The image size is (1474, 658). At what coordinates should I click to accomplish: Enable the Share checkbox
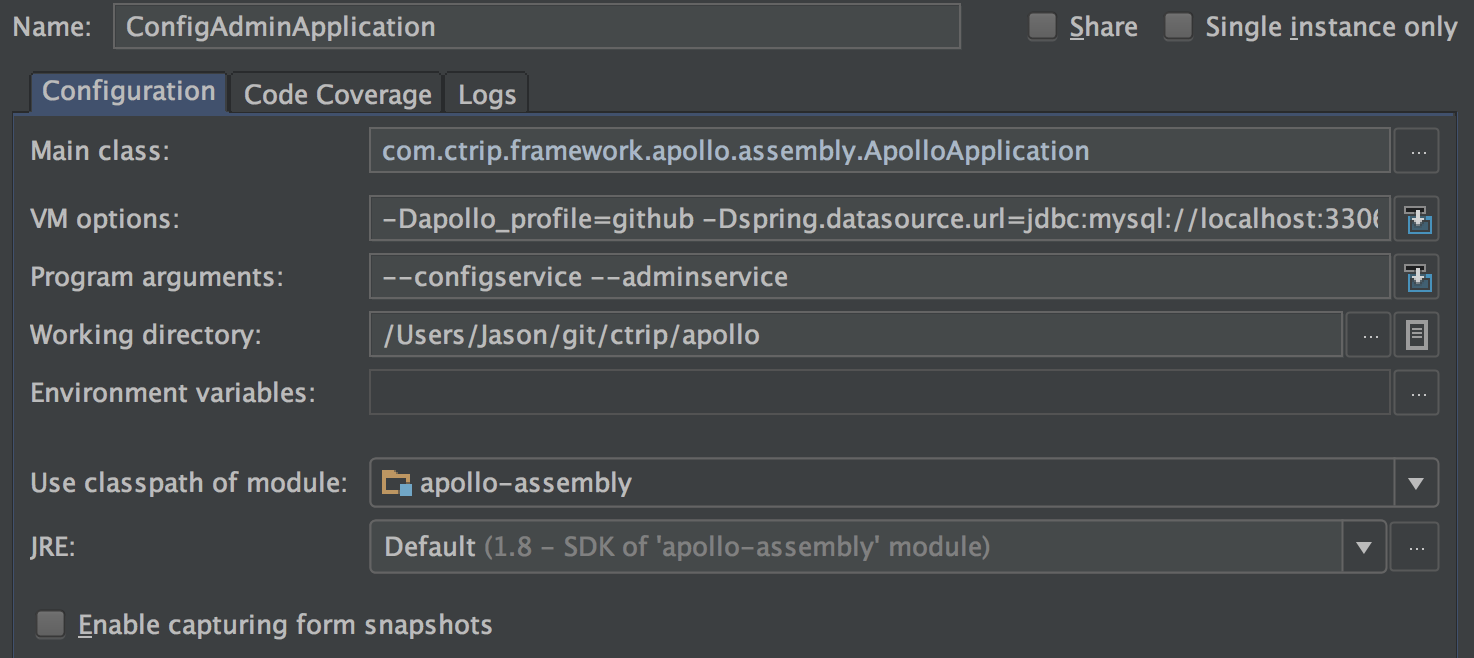1041,27
